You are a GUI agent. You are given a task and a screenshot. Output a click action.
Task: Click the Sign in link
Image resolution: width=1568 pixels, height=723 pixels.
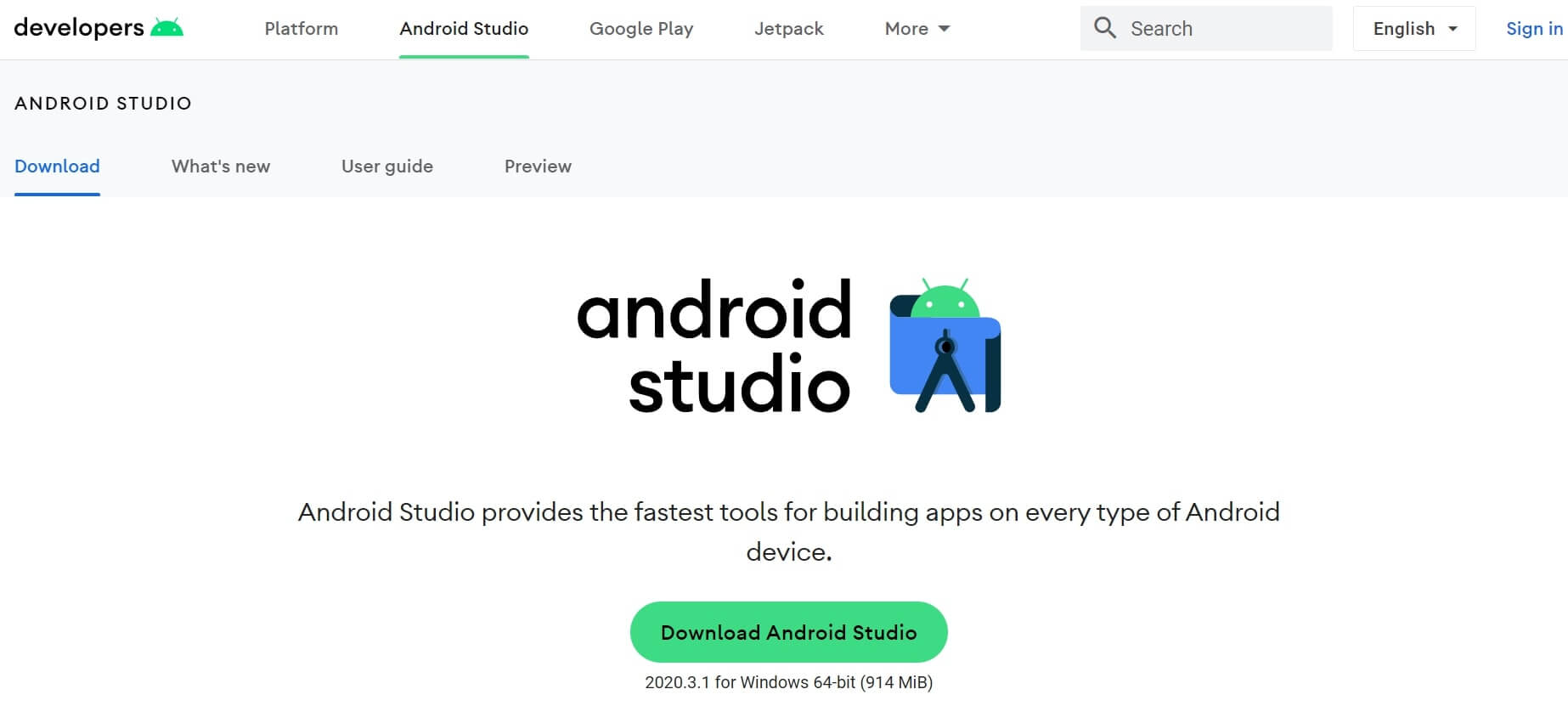coord(1535,28)
